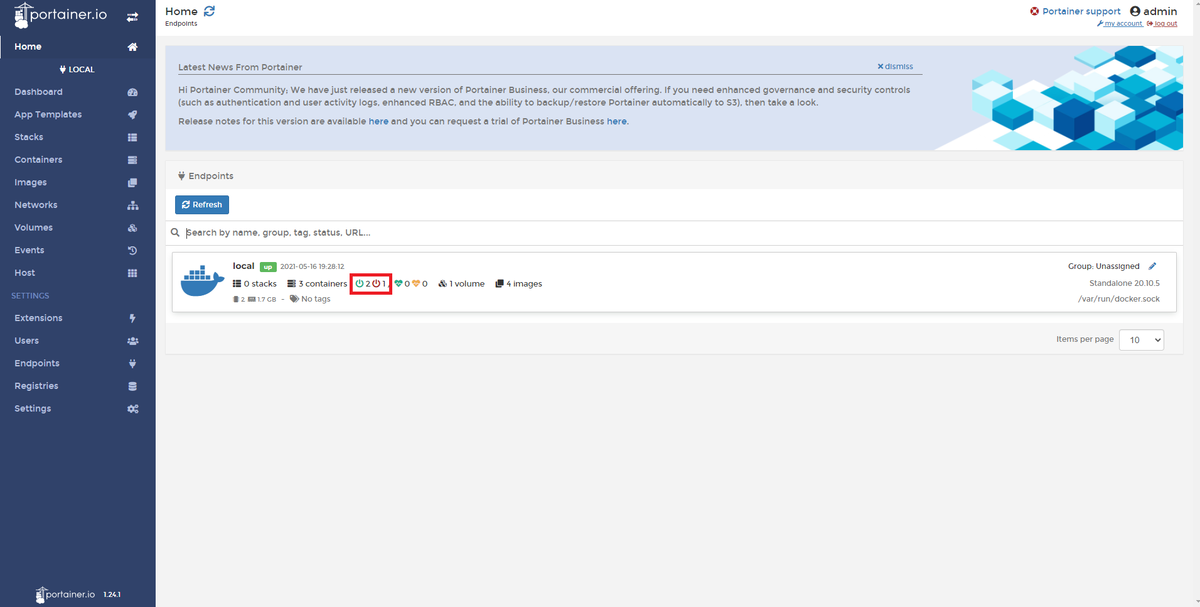Click the '4 images' count
This screenshot has width=1200, height=607.
click(519, 284)
